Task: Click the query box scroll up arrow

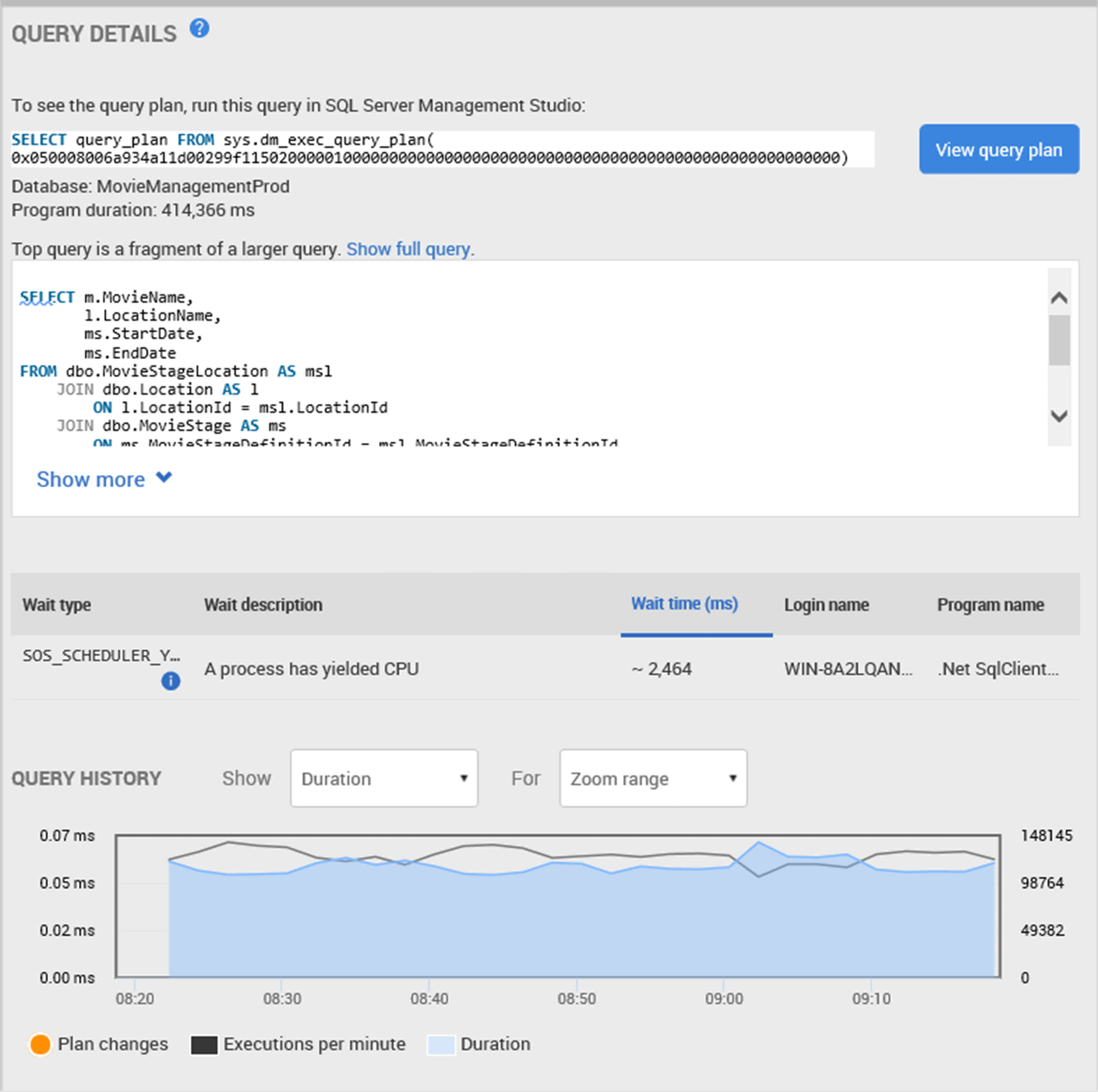Action: point(1059,298)
